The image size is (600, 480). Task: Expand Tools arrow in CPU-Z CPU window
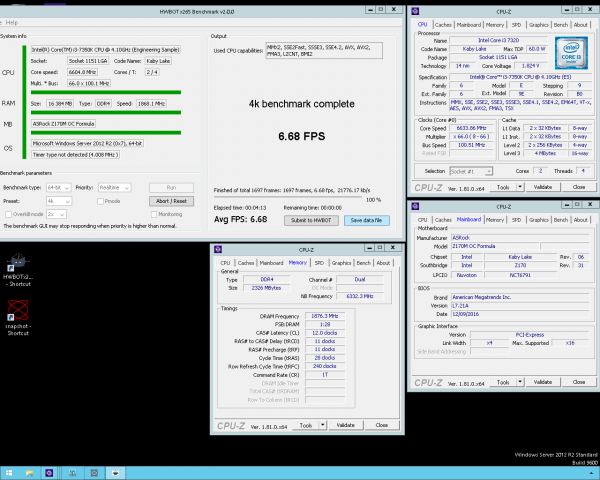(520, 187)
